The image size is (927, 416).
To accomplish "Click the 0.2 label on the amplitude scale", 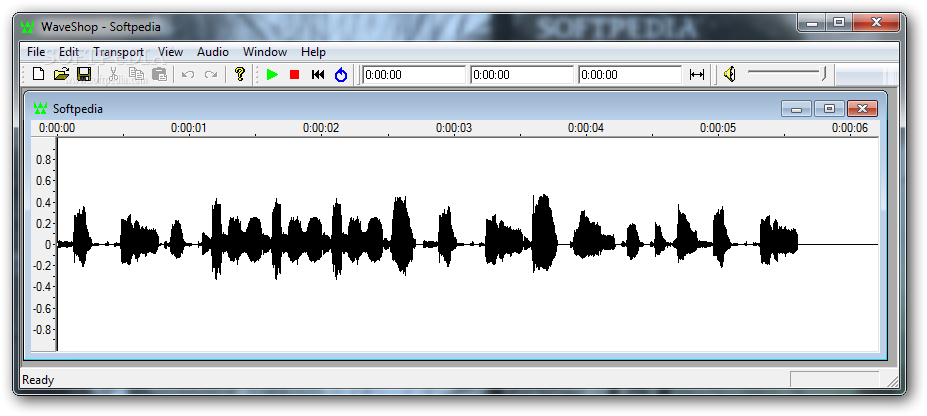I will tap(44, 223).
